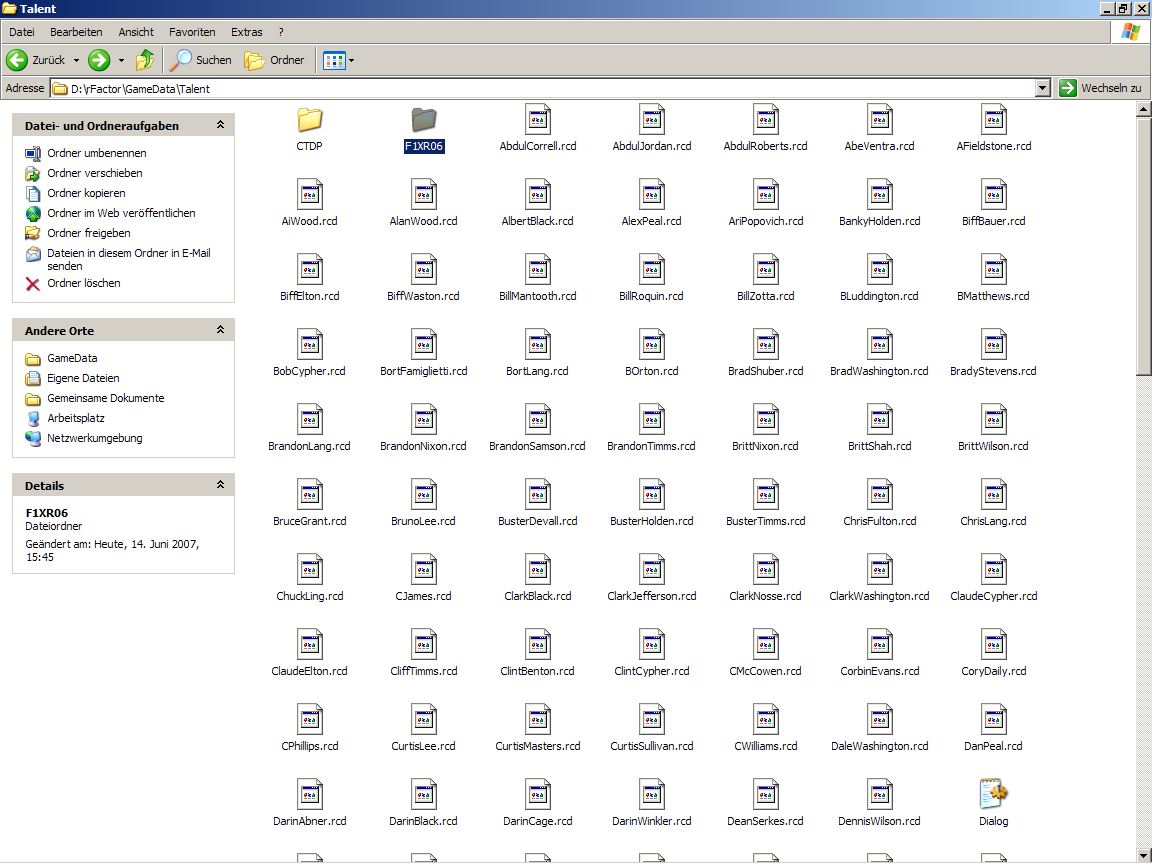The width and height of the screenshot is (1152, 864).
Task: Click the green forward arrow button
Action: [99, 60]
